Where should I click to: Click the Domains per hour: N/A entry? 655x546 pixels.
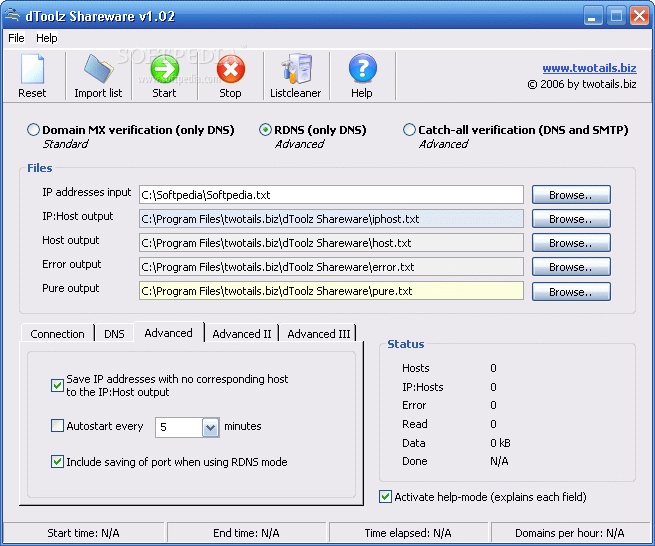[570, 533]
